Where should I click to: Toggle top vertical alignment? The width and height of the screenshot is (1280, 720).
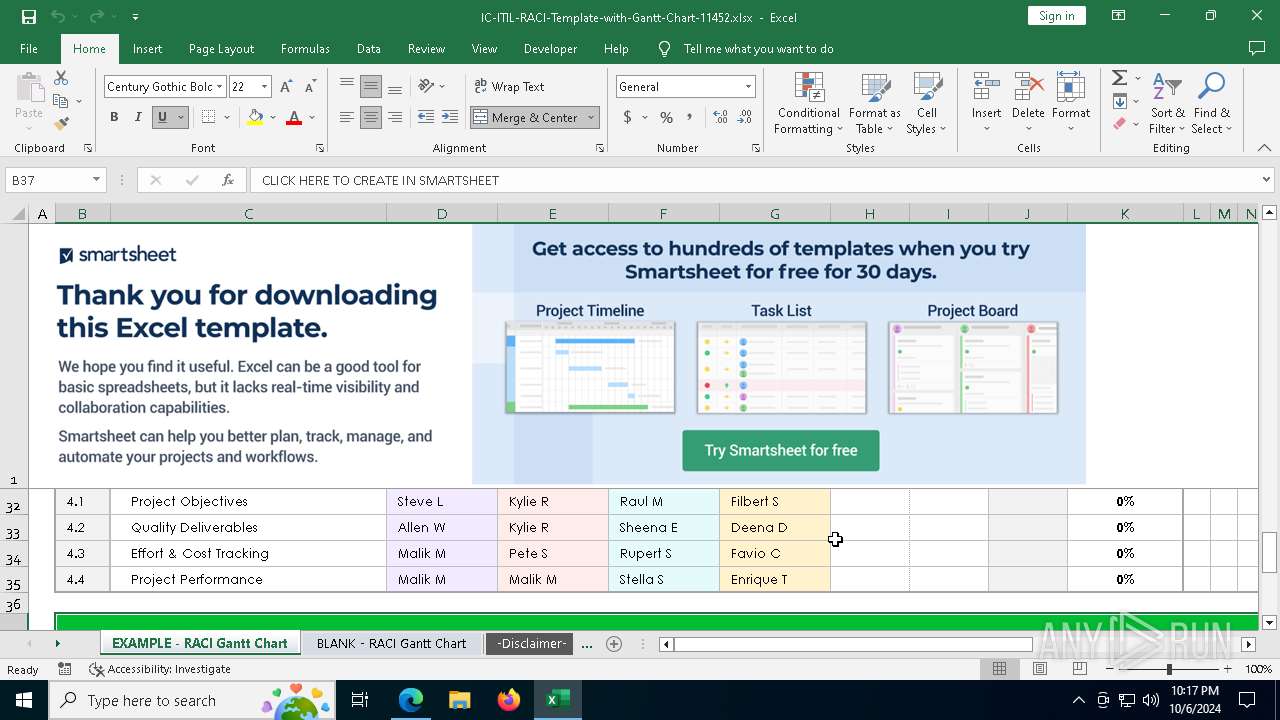click(x=346, y=87)
